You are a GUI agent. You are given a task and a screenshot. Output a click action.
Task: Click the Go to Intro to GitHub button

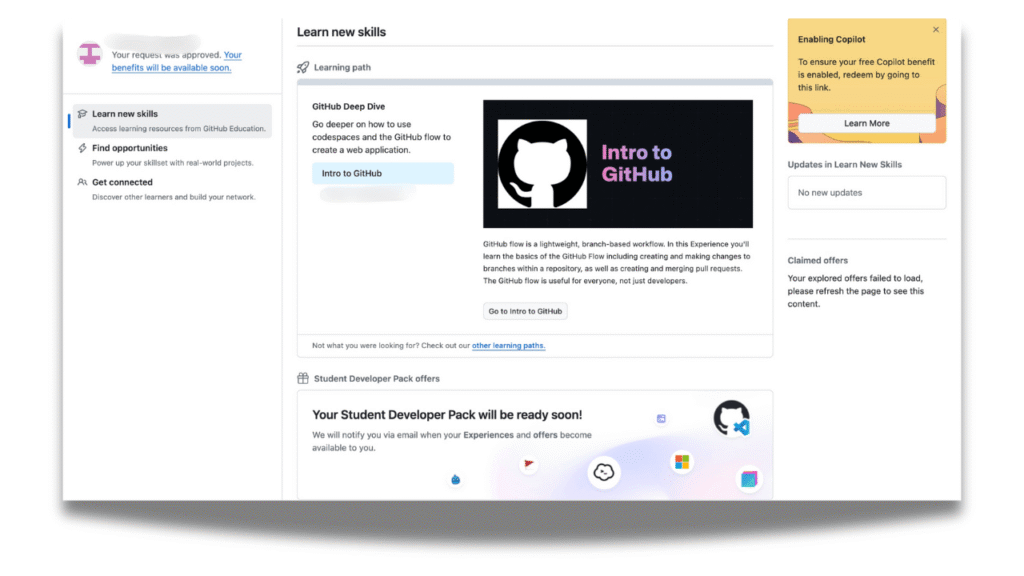point(525,311)
